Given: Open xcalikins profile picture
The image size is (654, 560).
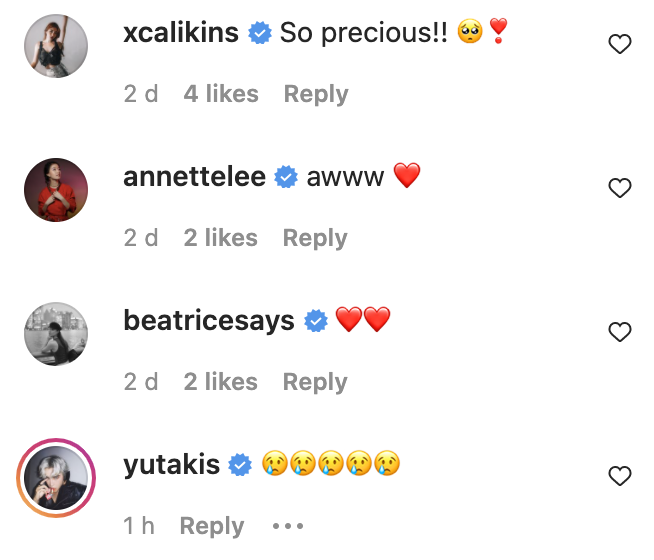Looking at the screenshot, I should (56, 46).
